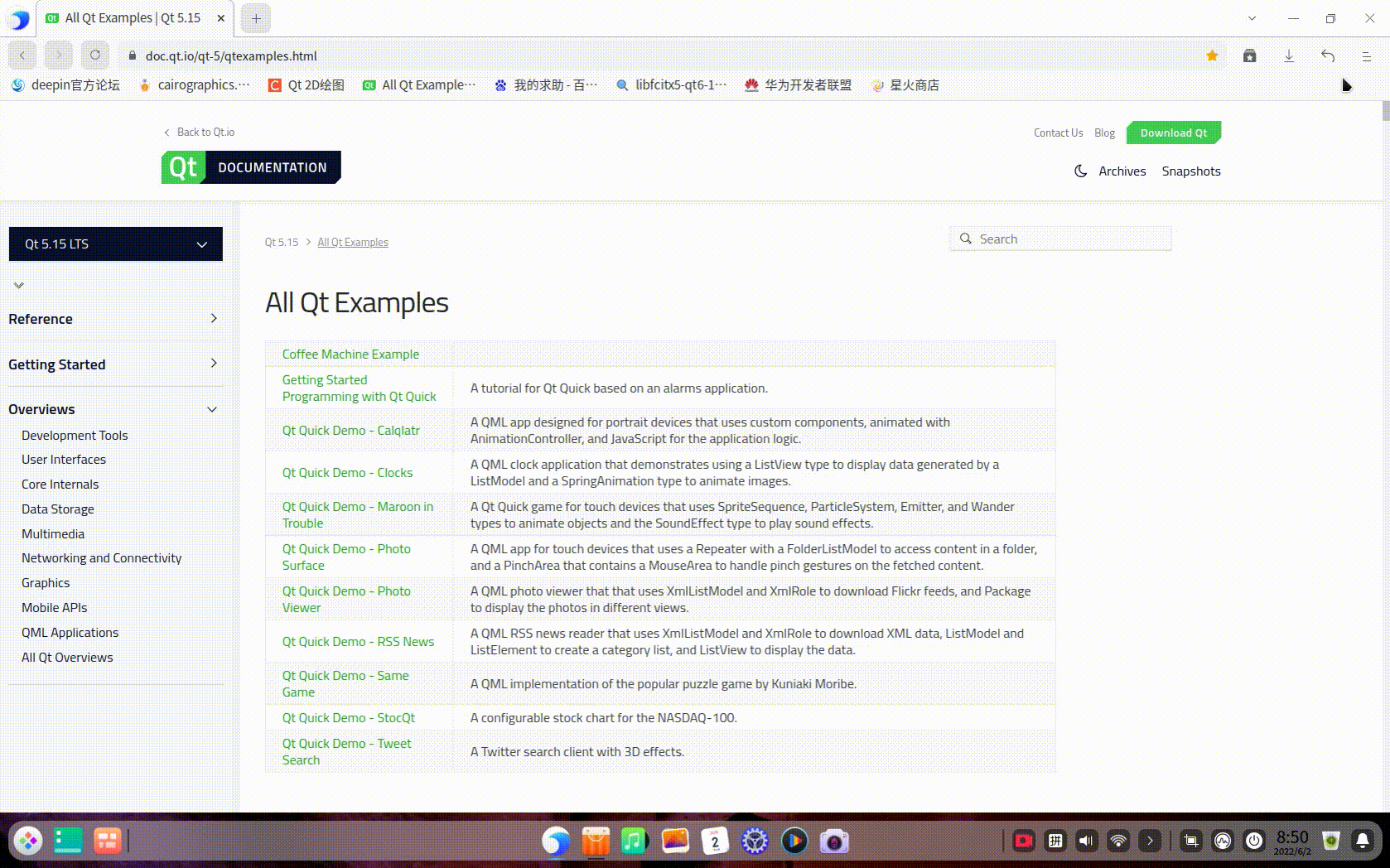Open the Calendar app in the dock
This screenshot has height=868, width=1390.
tap(715, 841)
